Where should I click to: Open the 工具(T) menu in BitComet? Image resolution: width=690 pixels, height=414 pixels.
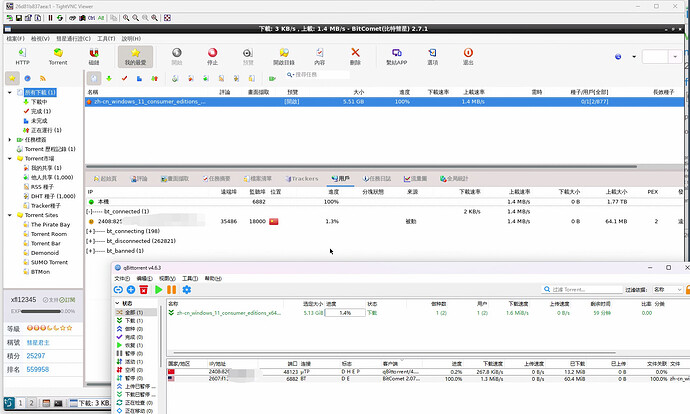click(x=106, y=39)
